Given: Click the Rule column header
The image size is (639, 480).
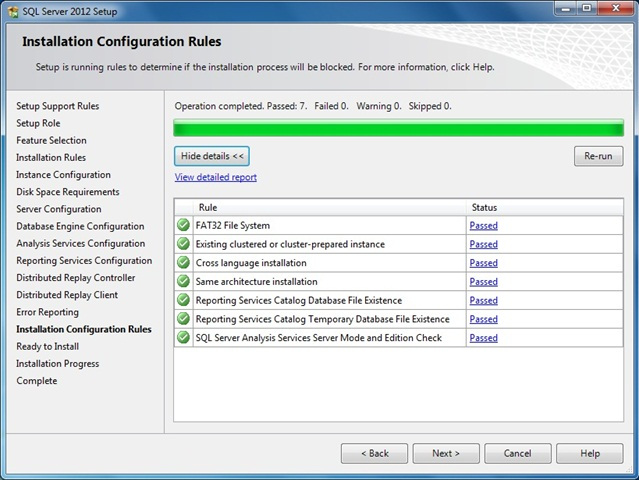Looking at the screenshot, I should [208, 207].
